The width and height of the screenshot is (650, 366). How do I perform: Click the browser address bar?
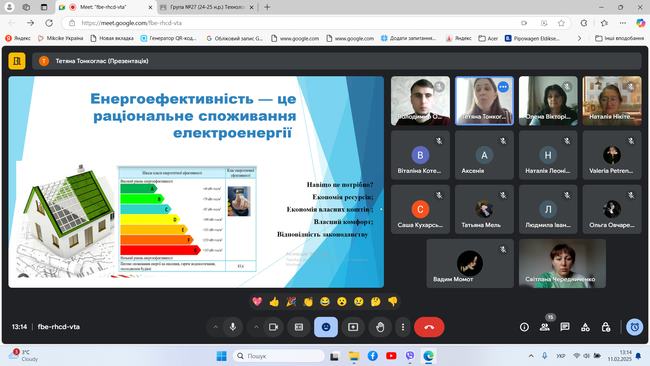click(290, 23)
